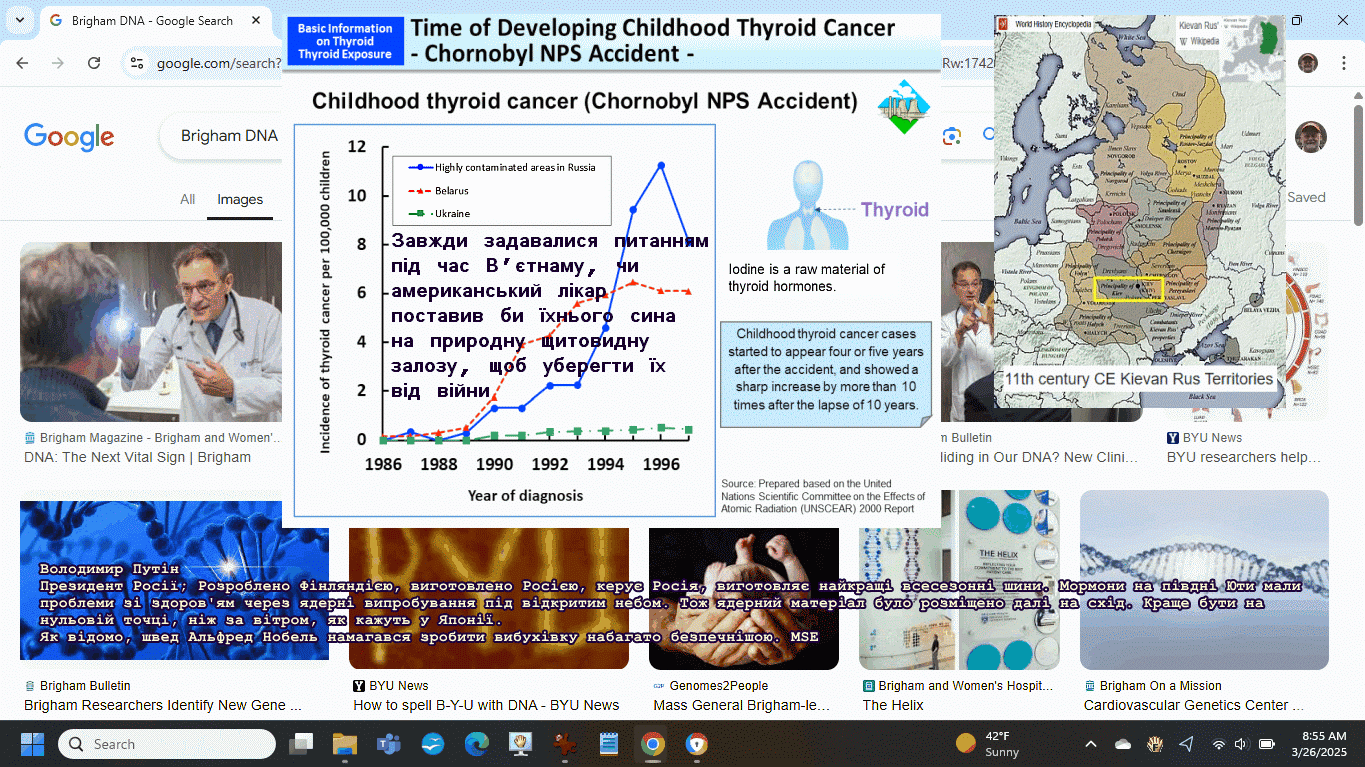Switch to the All results tab
1365x767 pixels.
[x=187, y=199]
